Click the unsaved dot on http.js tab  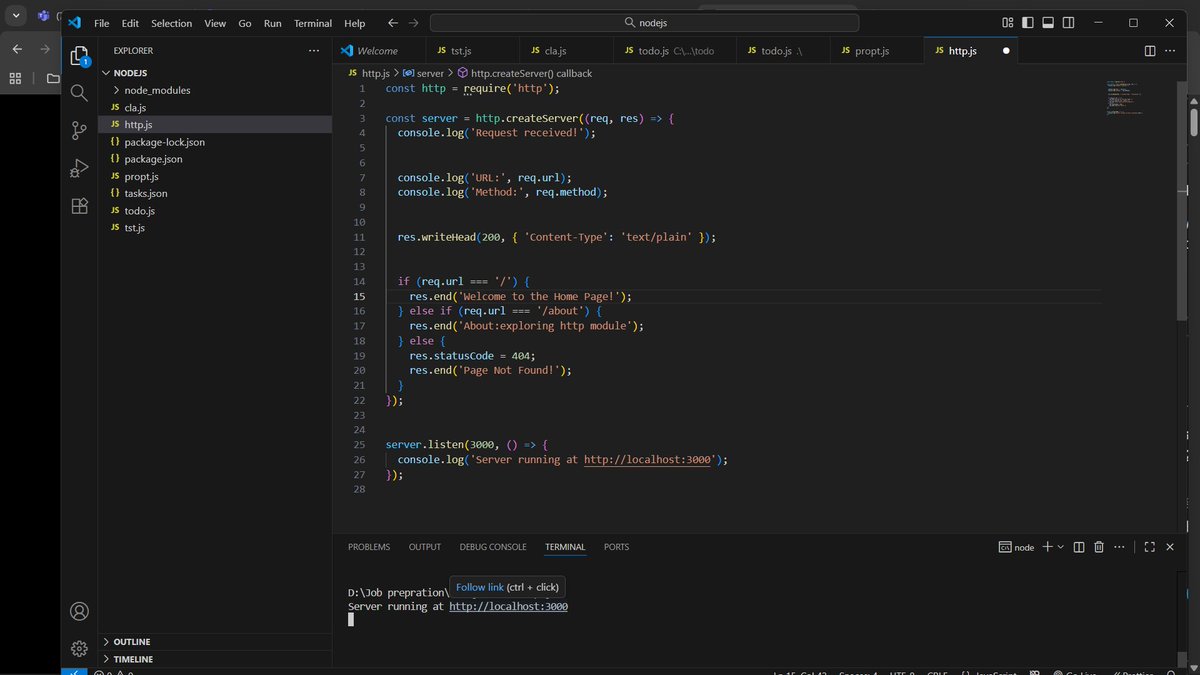click(1006, 51)
